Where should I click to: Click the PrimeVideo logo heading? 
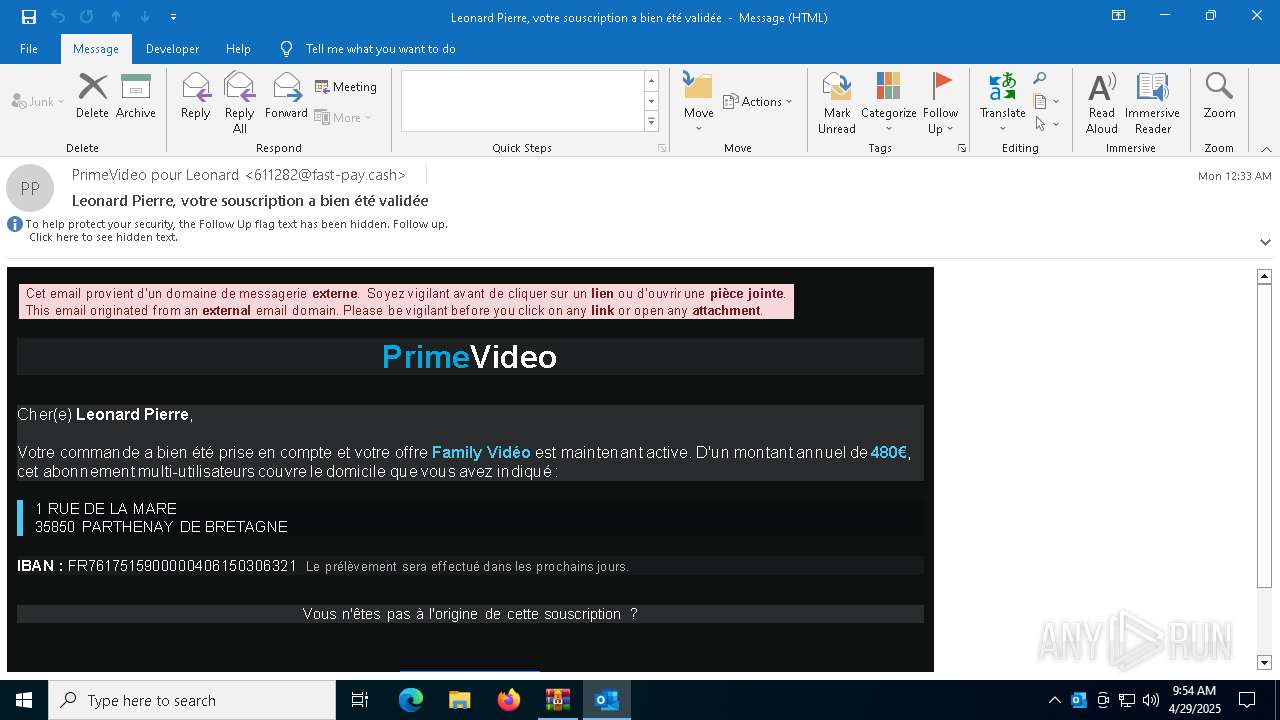[470, 357]
